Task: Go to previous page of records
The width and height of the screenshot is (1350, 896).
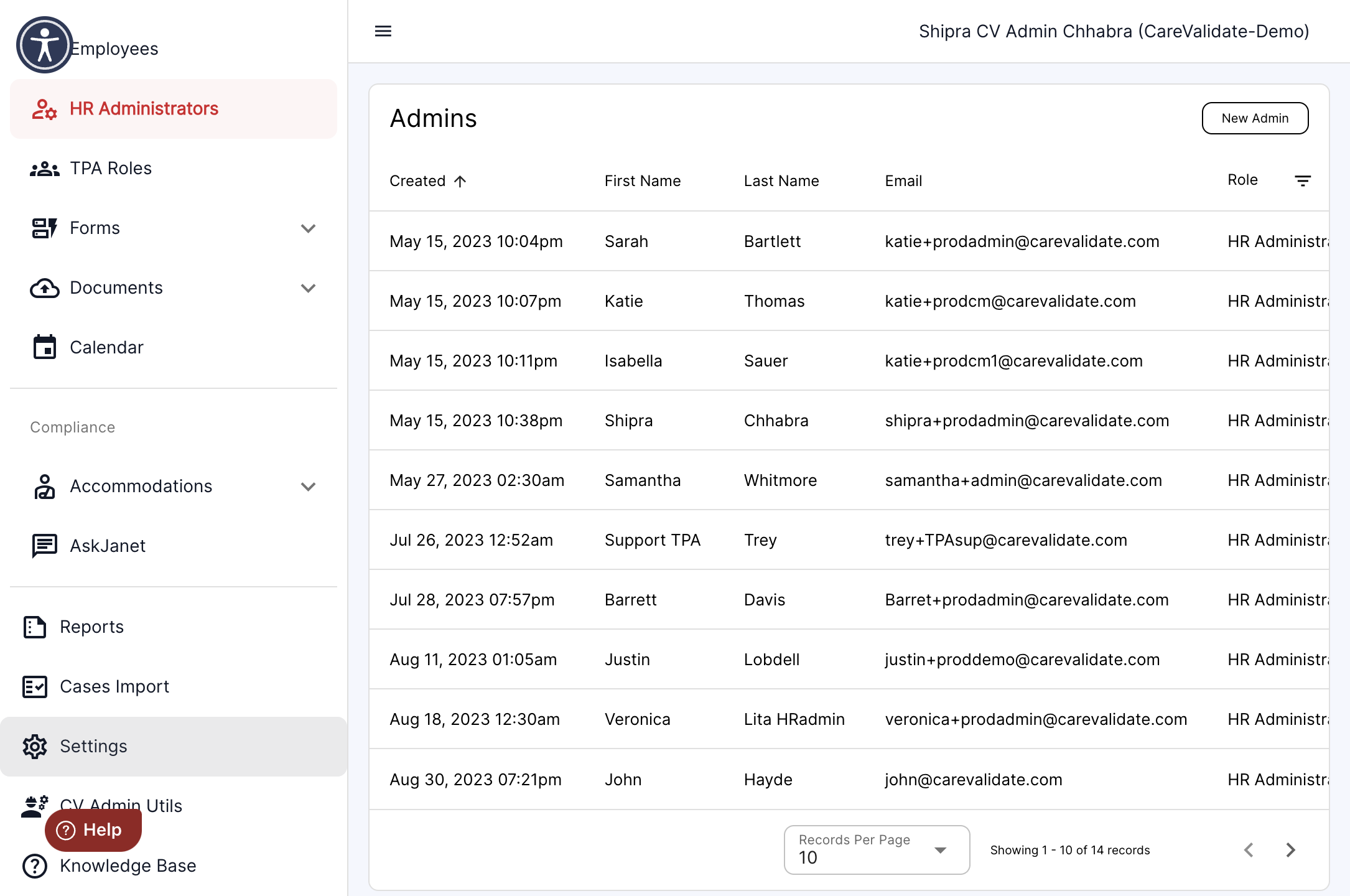Action: click(1249, 850)
